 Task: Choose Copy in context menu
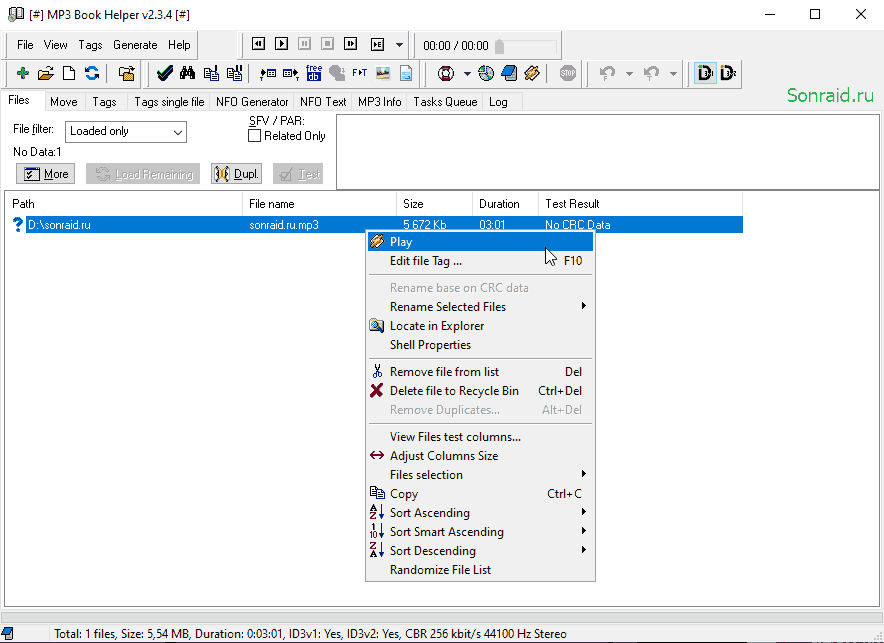pos(480,494)
